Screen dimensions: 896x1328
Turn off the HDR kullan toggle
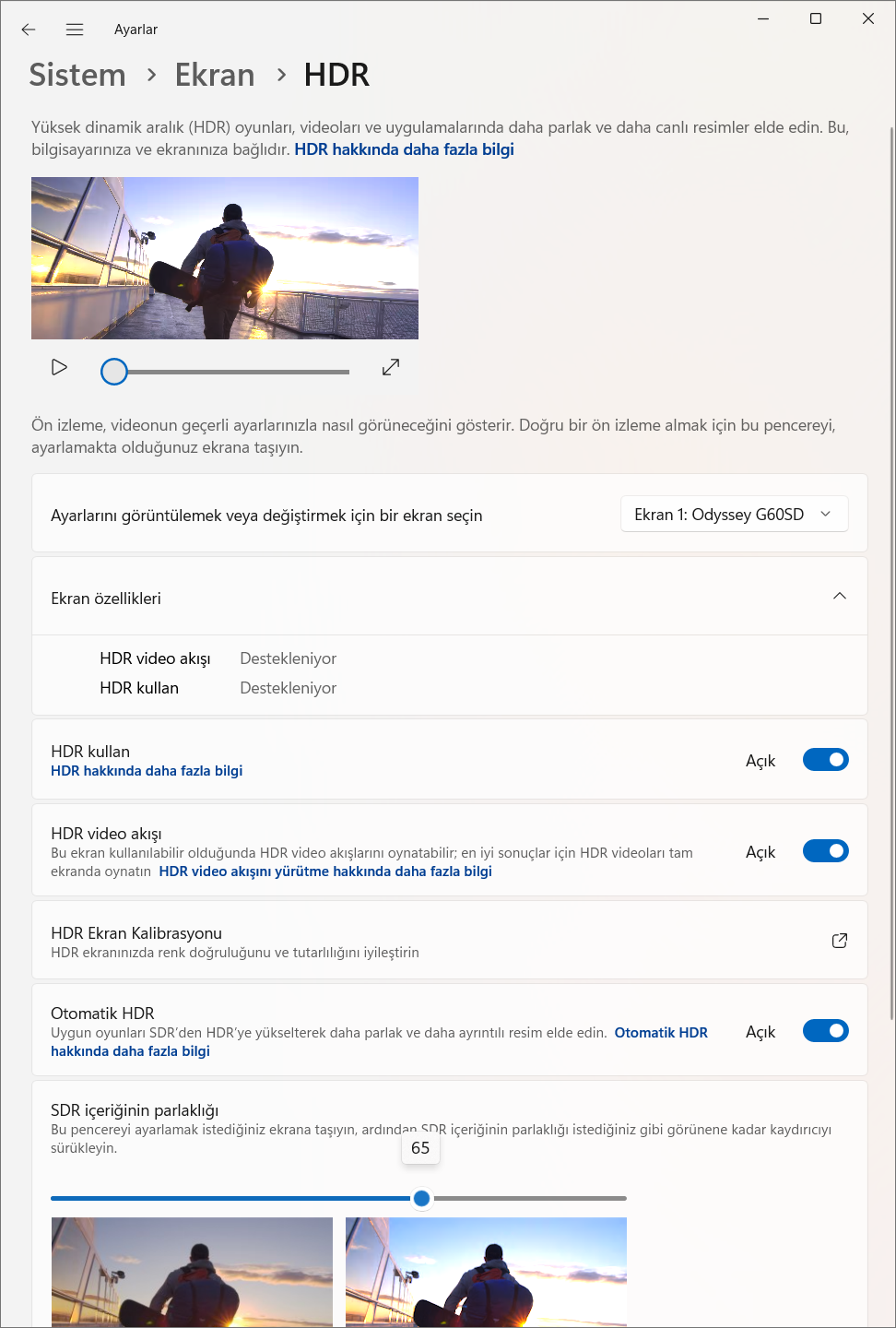coord(825,760)
